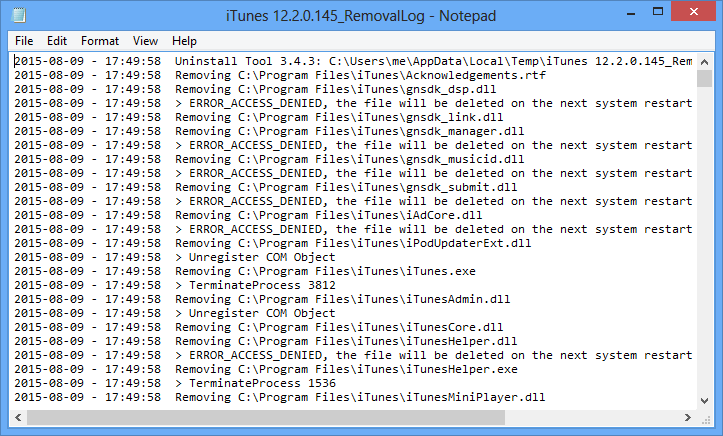Click the horizontal scrollbar left arrow
Viewport: 723px width, 436px height.
click(18, 418)
